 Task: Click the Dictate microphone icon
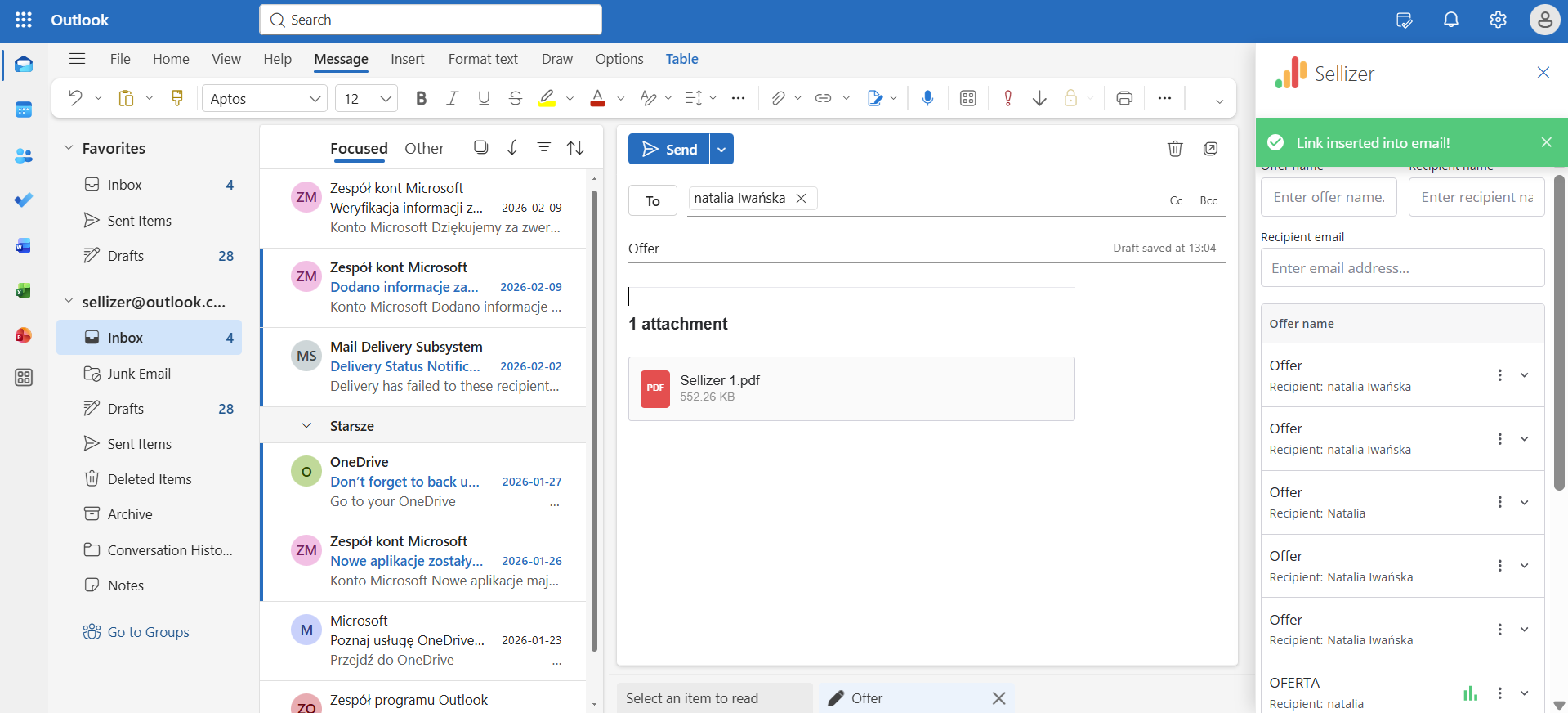(927, 98)
